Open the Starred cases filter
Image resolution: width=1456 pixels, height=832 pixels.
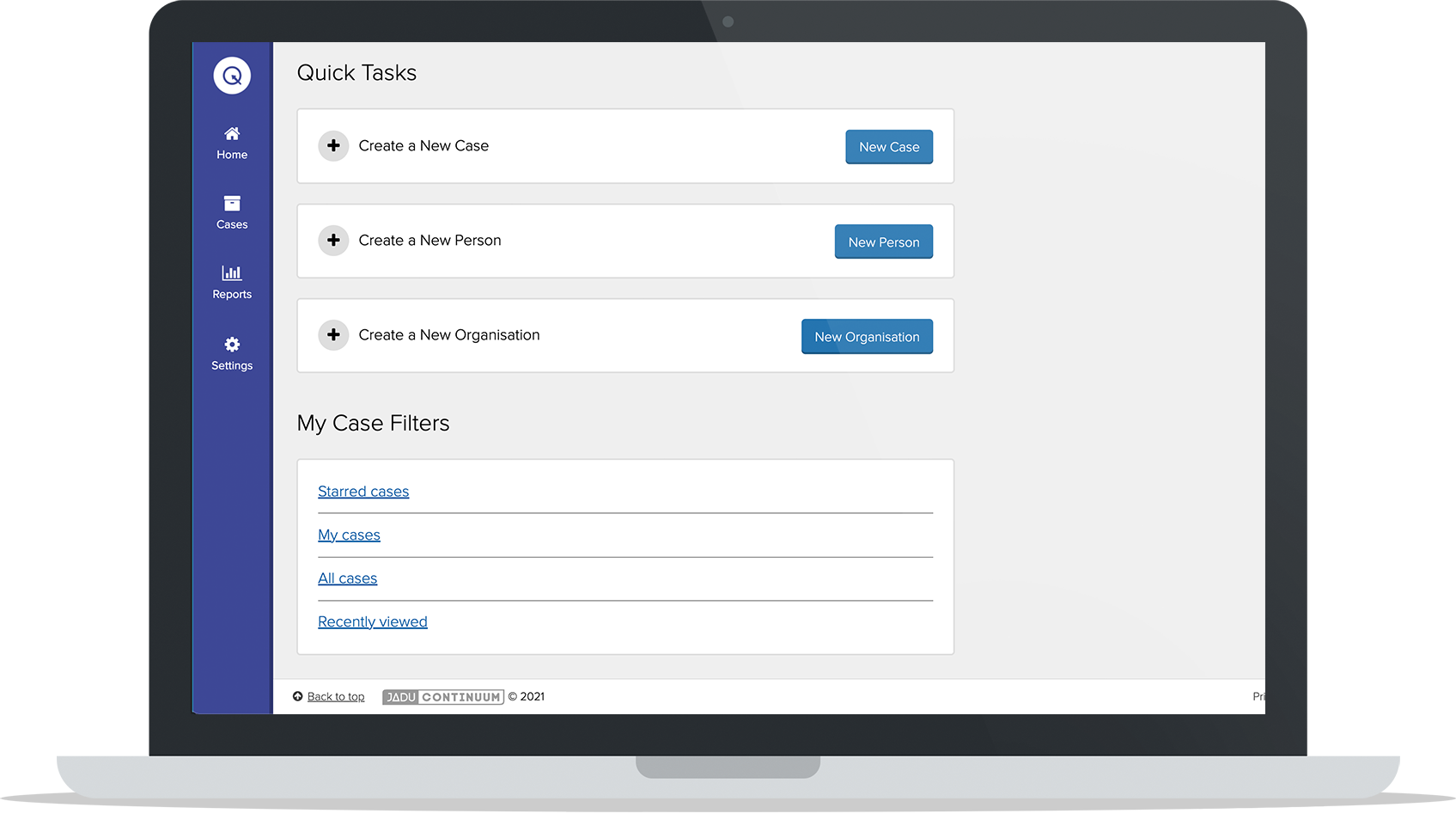point(363,492)
